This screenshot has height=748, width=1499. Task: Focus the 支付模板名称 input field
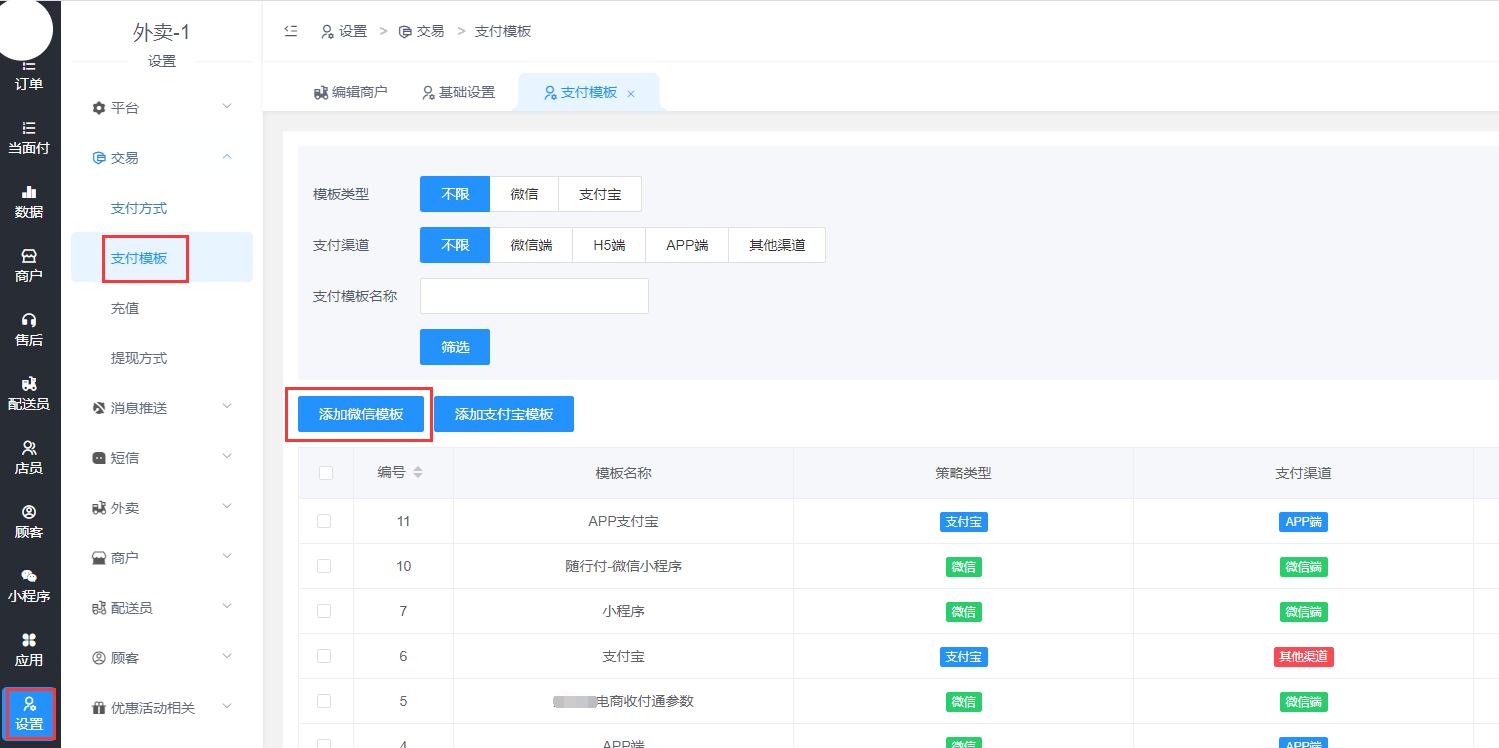(534, 296)
